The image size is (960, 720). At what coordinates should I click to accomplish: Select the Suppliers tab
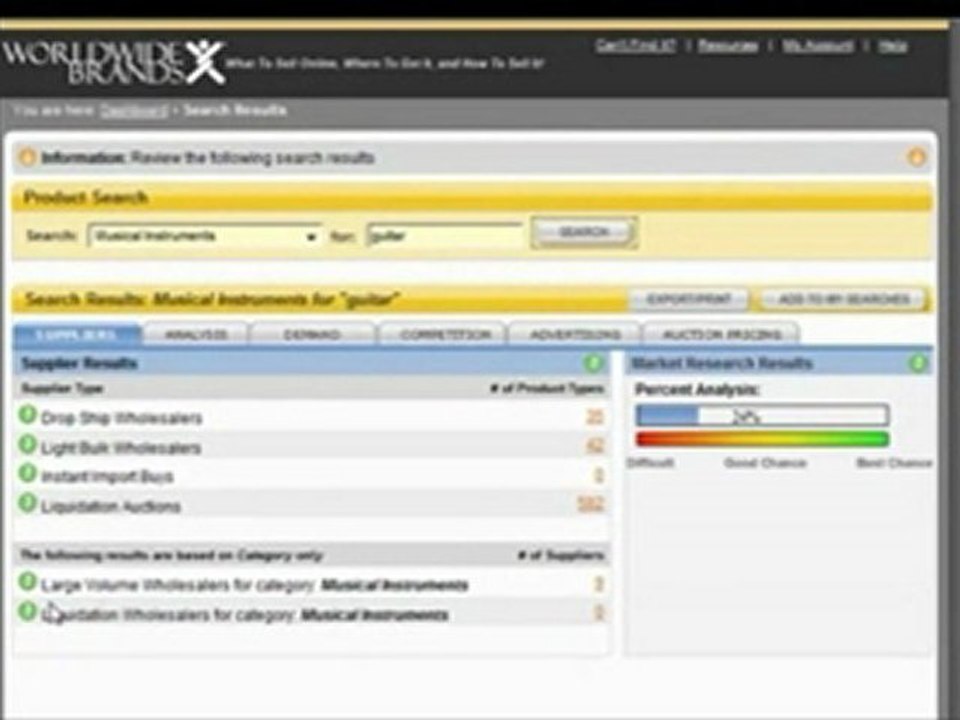(77, 335)
